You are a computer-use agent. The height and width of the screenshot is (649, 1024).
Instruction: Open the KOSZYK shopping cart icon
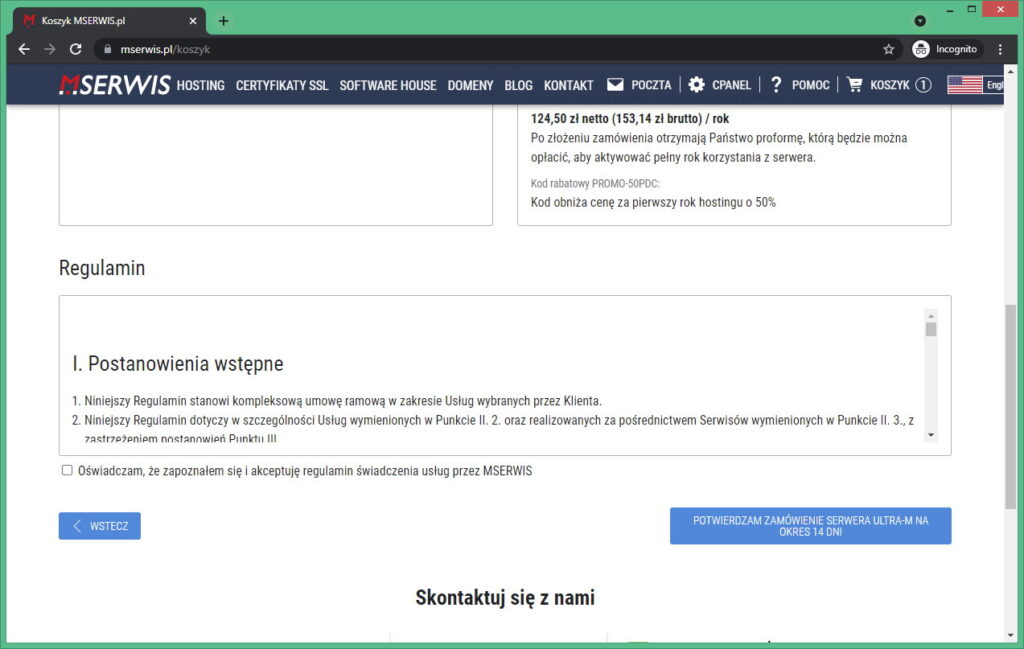[x=855, y=85]
